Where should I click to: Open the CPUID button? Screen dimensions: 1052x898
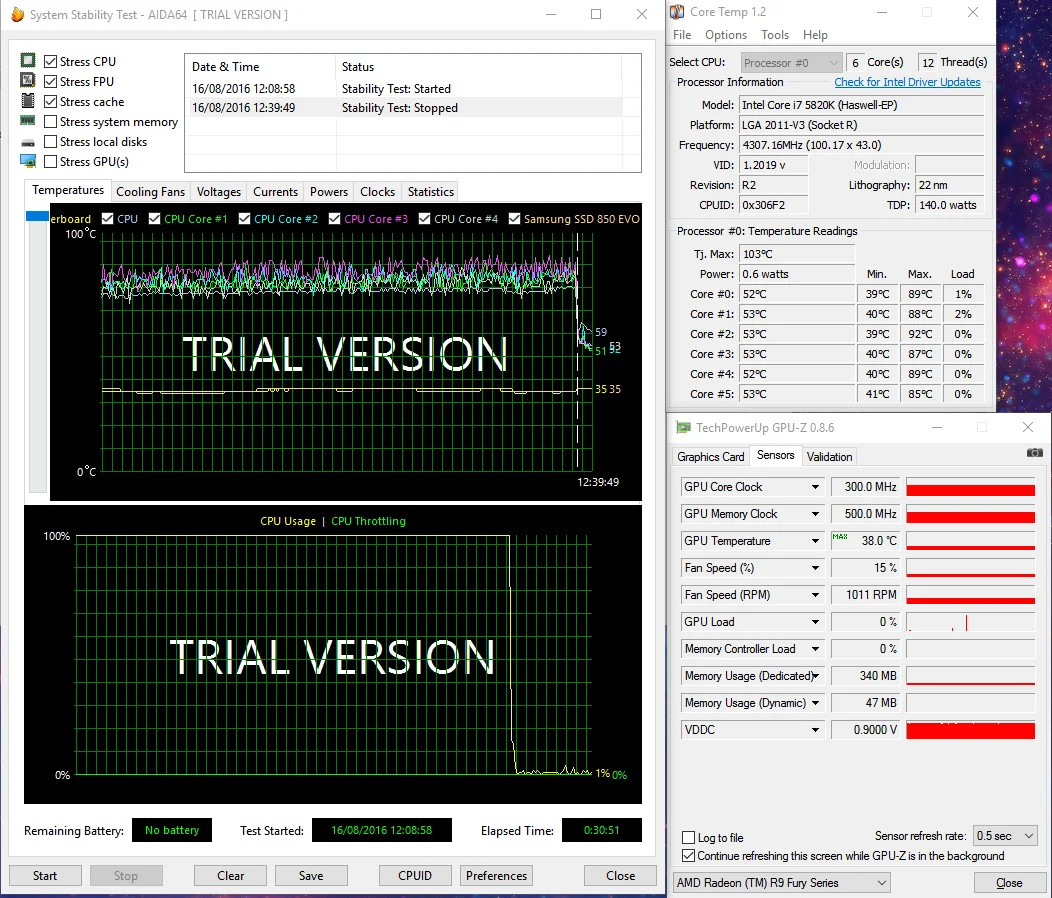pos(415,876)
